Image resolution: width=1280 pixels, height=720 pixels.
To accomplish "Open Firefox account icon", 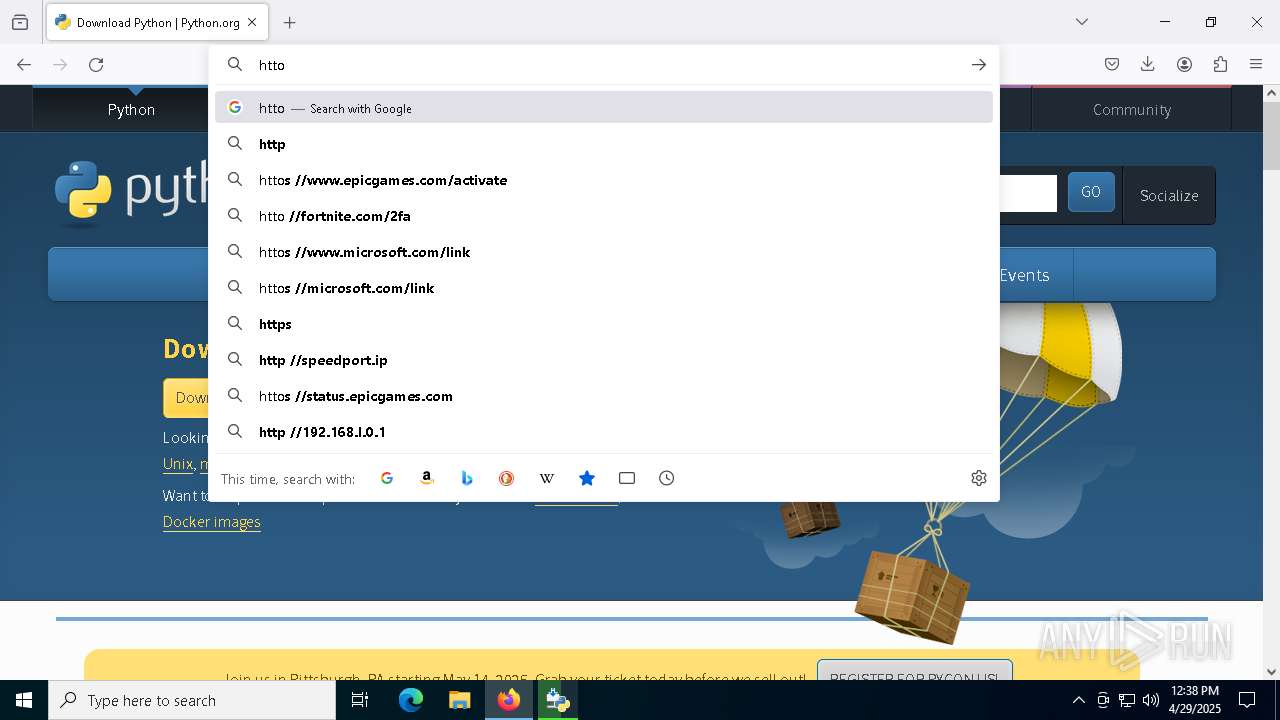I will coord(1184,65).
